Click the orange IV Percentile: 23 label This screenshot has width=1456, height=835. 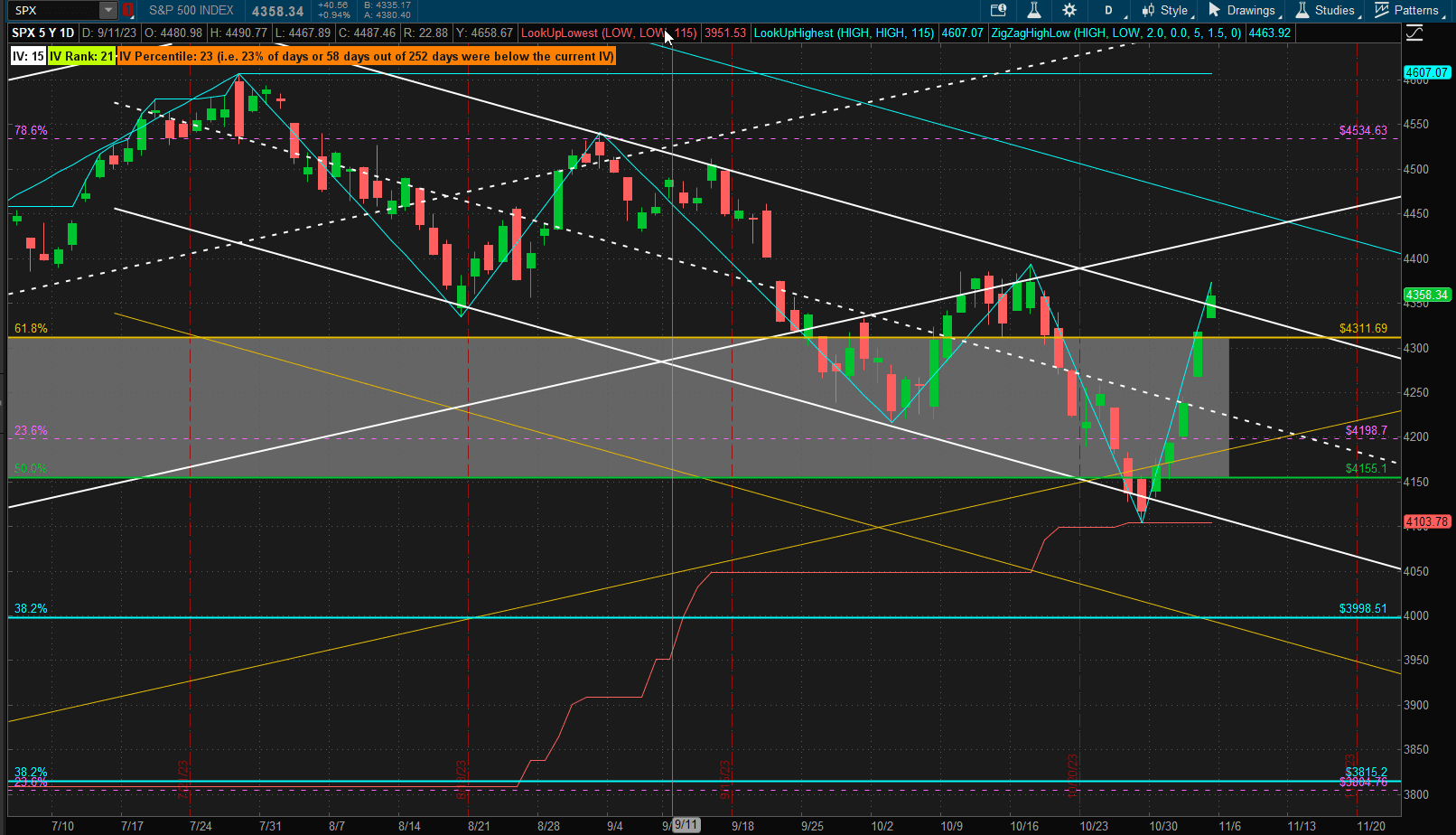pos(367,56)
